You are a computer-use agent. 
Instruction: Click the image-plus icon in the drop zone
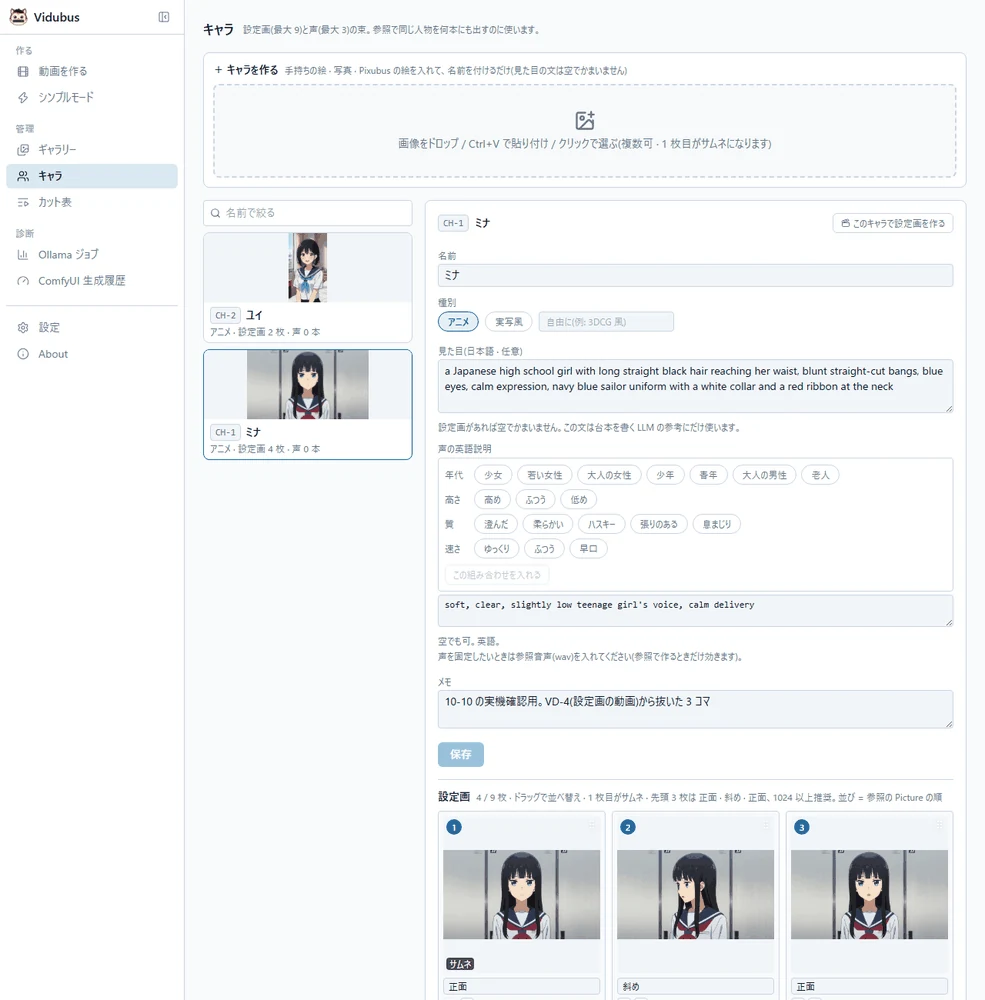(x=584, y=121)
